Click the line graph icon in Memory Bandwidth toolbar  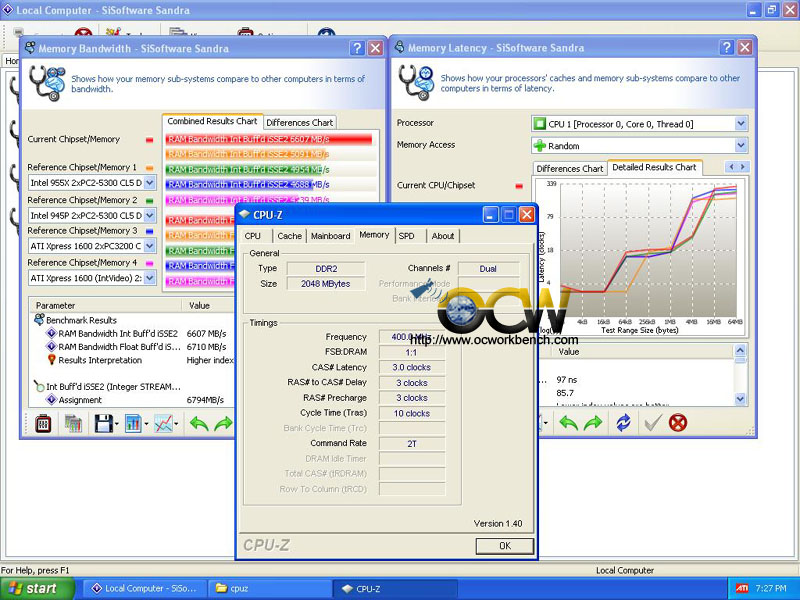pyautogui.click(x=163, y=423)
